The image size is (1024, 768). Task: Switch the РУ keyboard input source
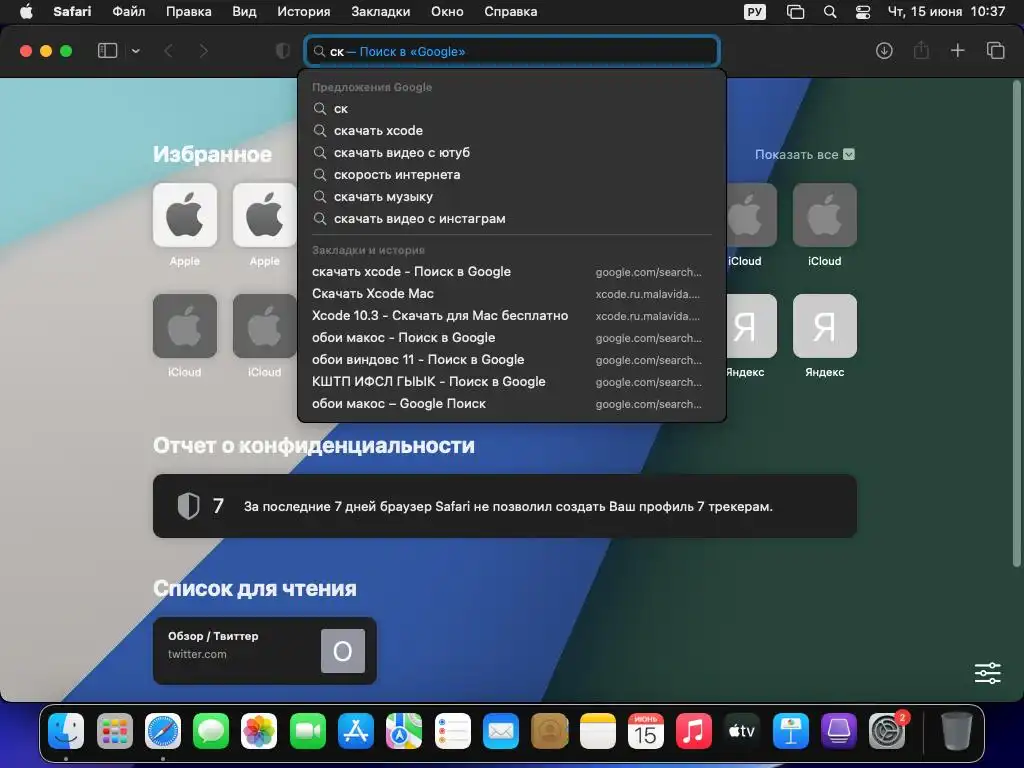pos(755,12)
